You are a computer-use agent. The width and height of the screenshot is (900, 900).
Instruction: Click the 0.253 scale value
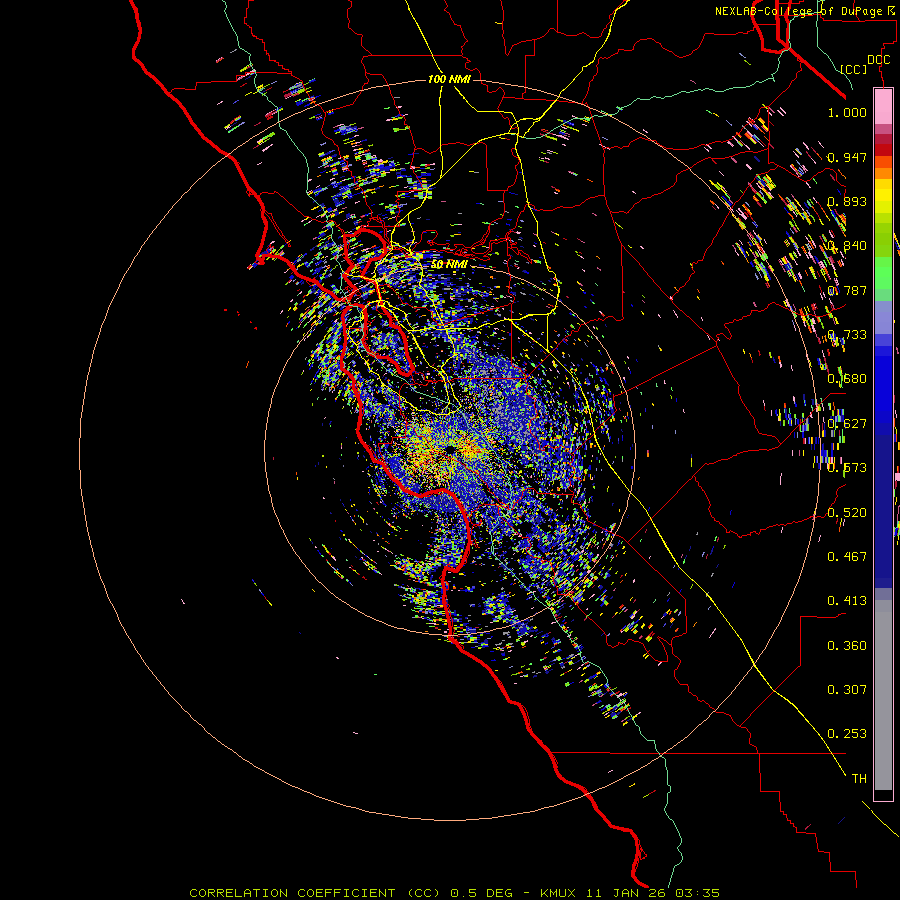tap(847, 734)
